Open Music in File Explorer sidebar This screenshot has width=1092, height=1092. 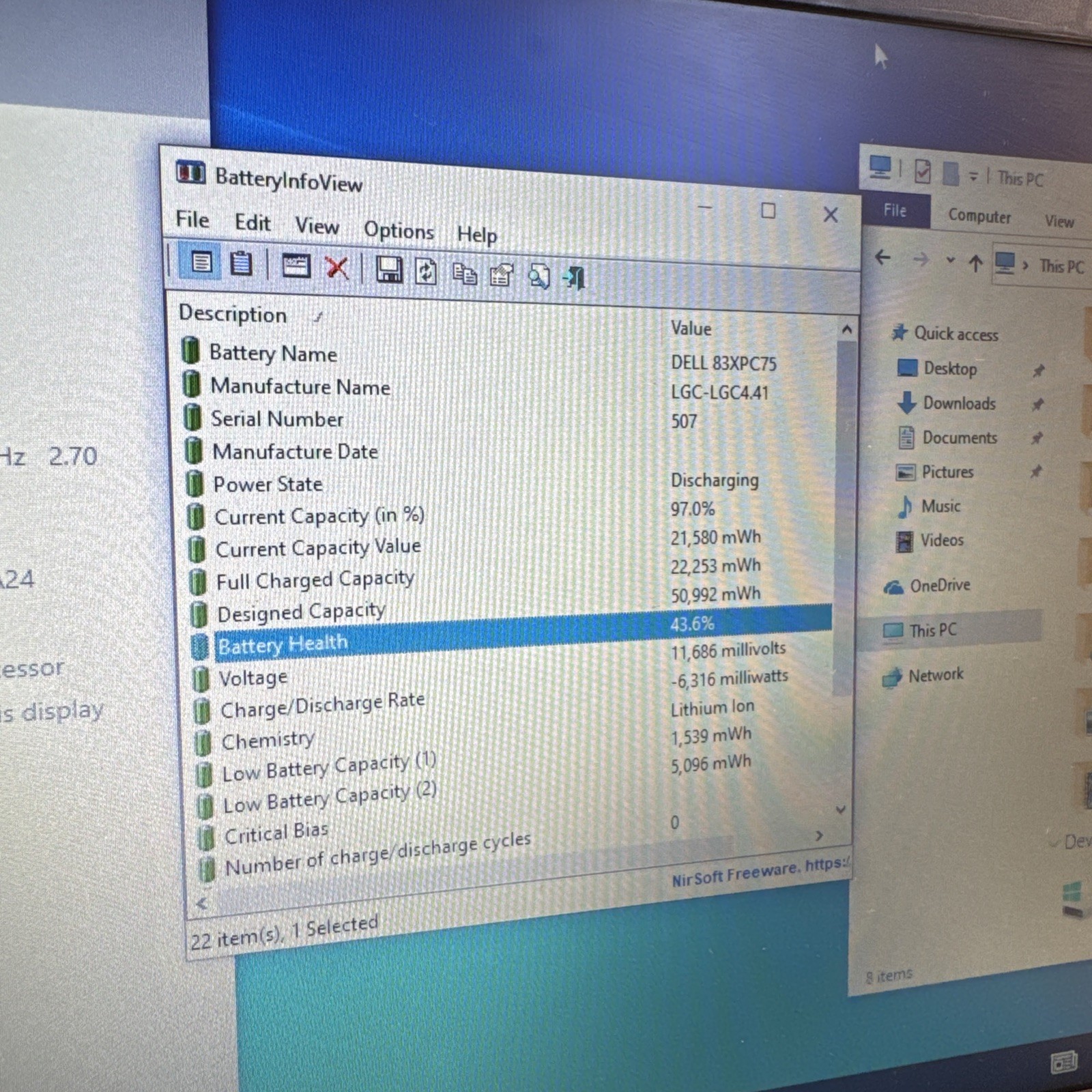pos(928,506)
